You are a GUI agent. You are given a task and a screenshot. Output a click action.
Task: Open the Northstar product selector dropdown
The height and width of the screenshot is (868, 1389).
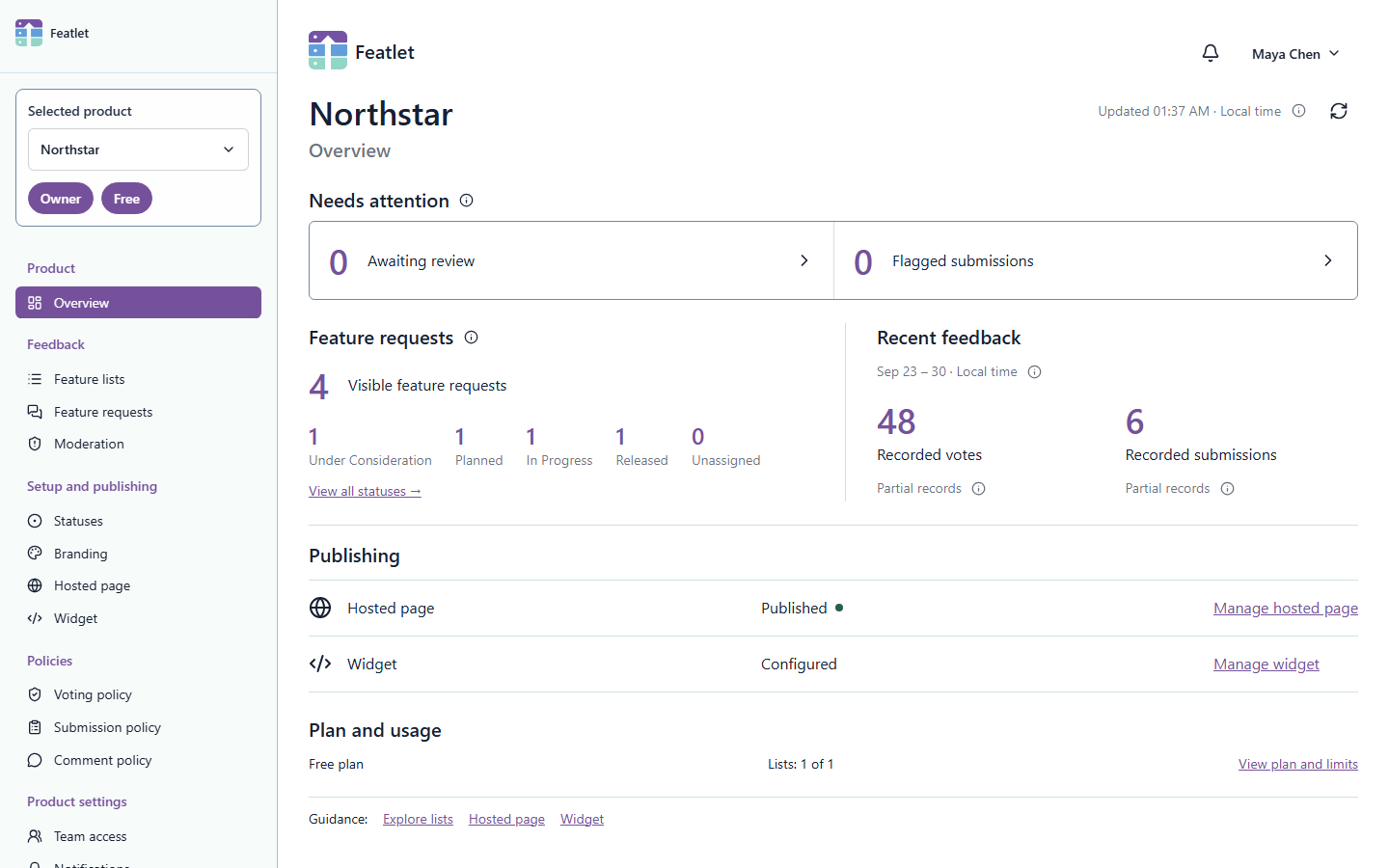(138, 149)
